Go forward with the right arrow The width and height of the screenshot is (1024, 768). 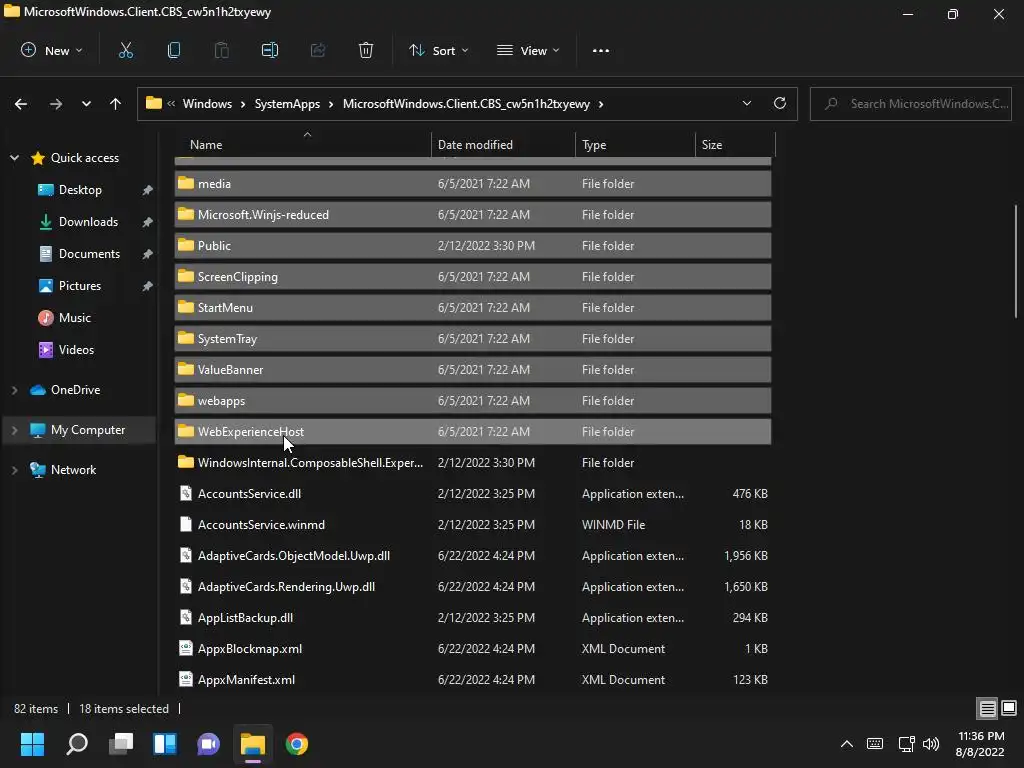56,104
